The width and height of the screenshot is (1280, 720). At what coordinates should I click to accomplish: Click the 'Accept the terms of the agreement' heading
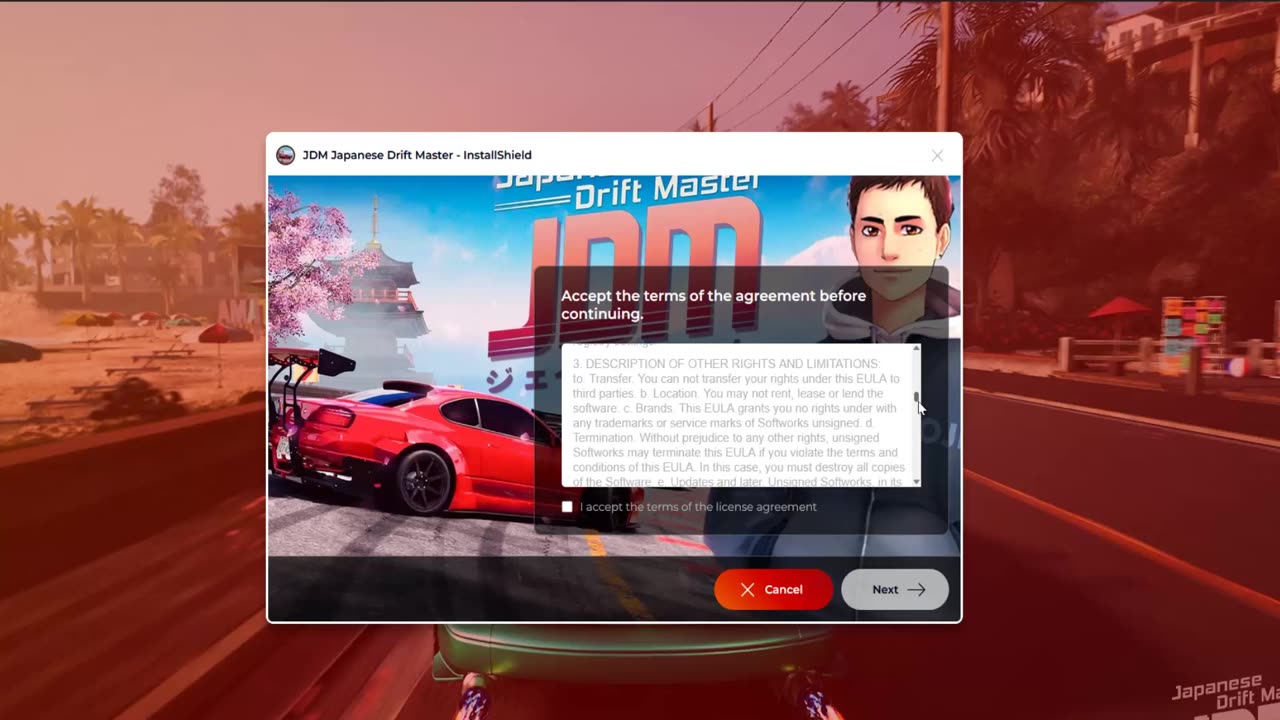tap(713, 305)
